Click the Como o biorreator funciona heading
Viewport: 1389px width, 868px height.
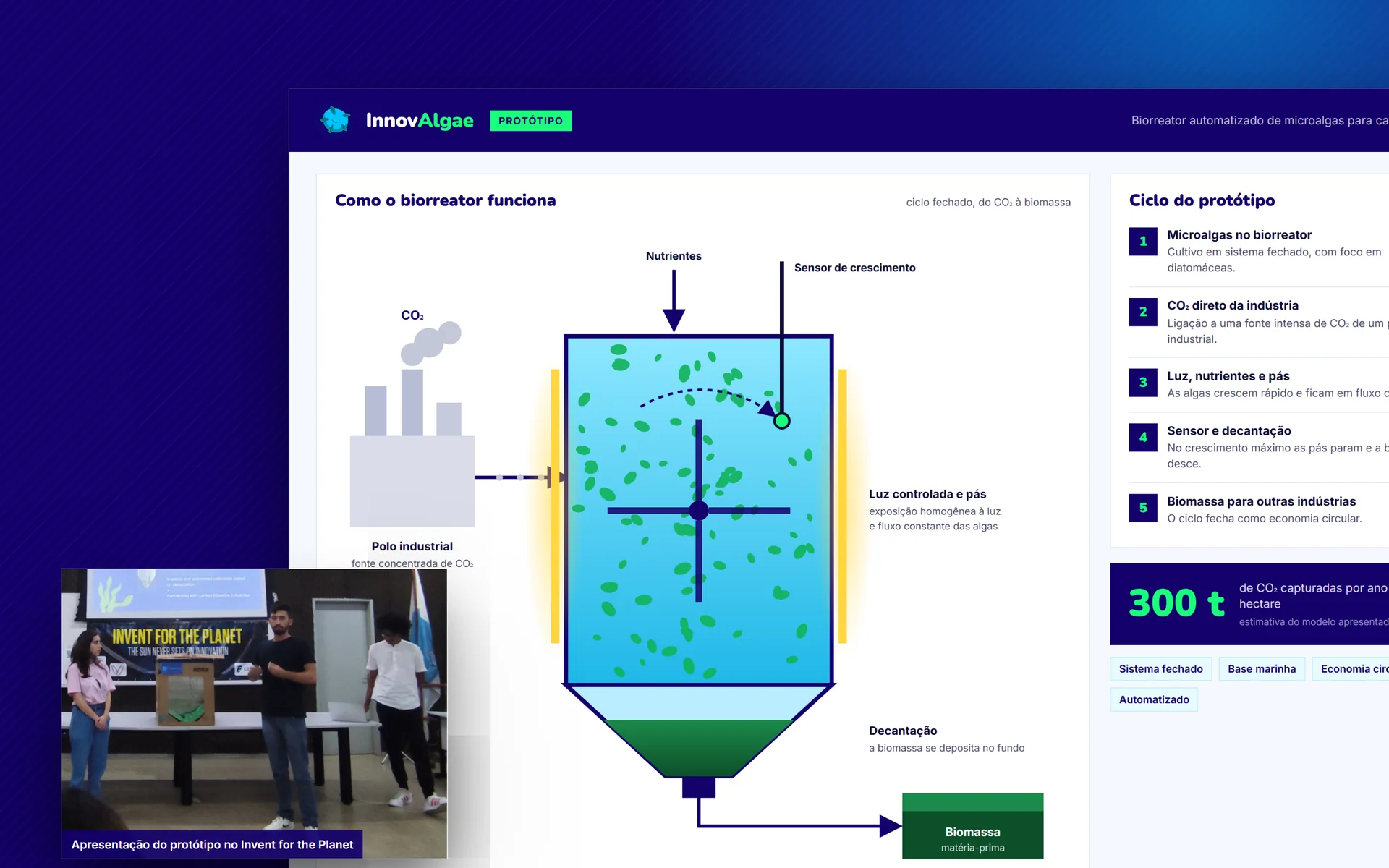tap(445, 200)
